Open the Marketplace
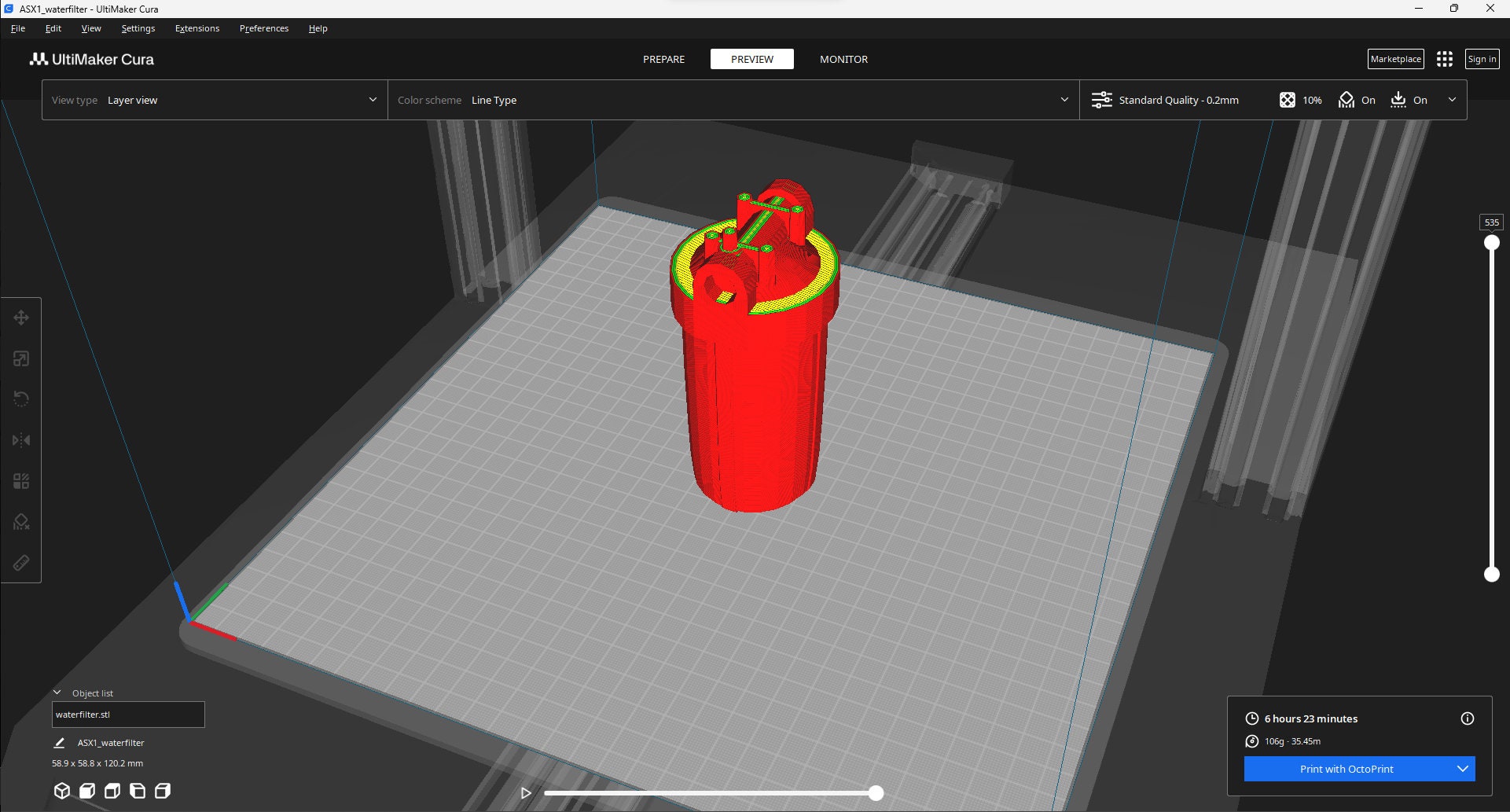The height and width of the screenshot is (812, 1510). tap(1395, 59)
